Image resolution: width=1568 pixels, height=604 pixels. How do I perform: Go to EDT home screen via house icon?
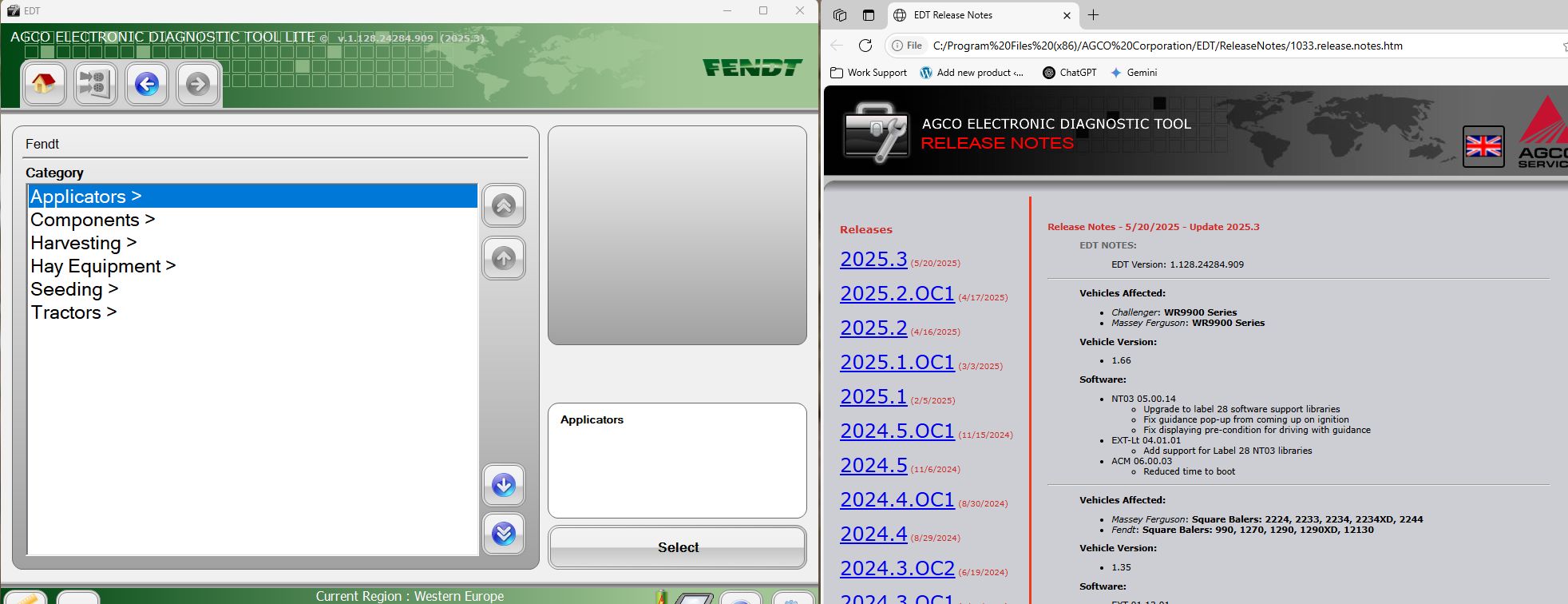tap(45, 84)
